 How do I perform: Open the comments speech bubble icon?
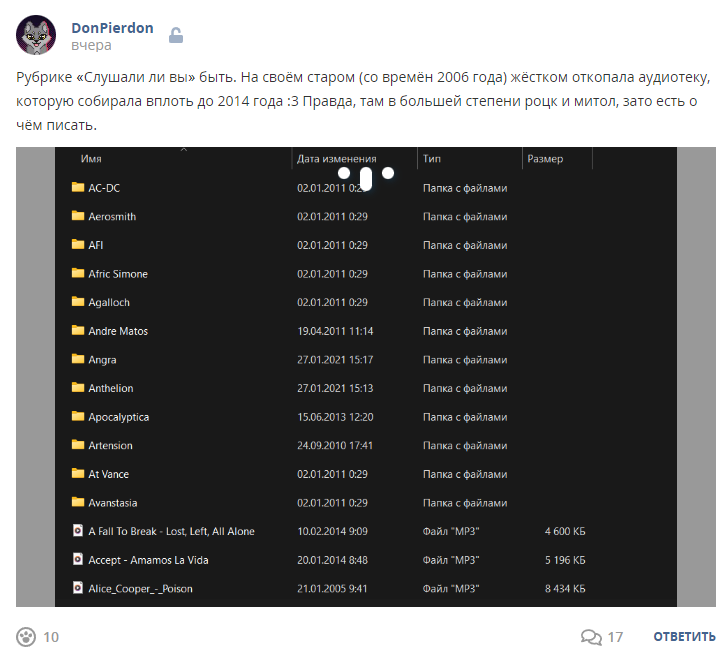coord(591,637)
